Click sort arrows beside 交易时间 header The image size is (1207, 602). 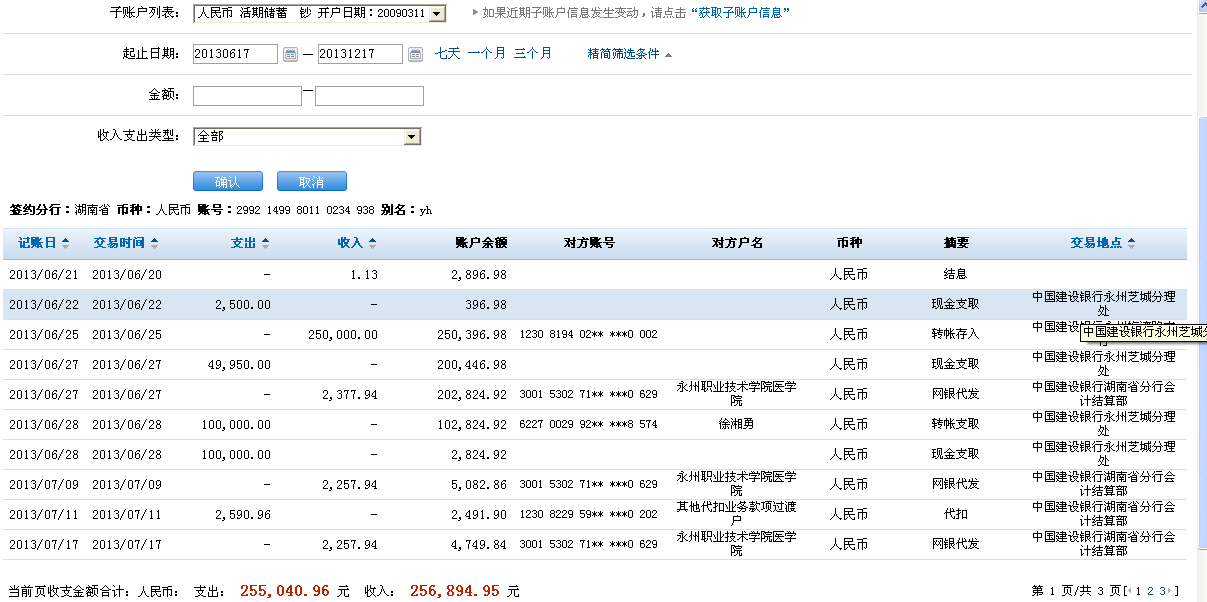(155, 243)
